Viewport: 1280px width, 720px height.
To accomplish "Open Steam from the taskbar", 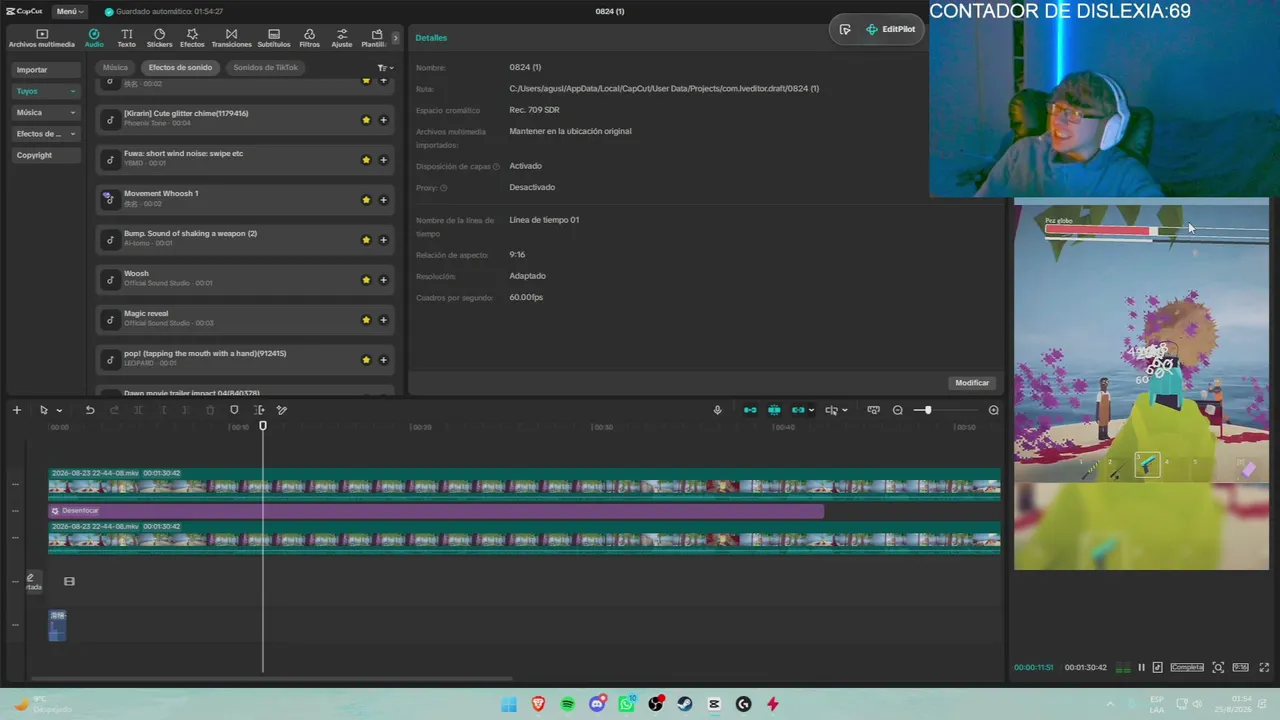I will click(x=685, y=704).
